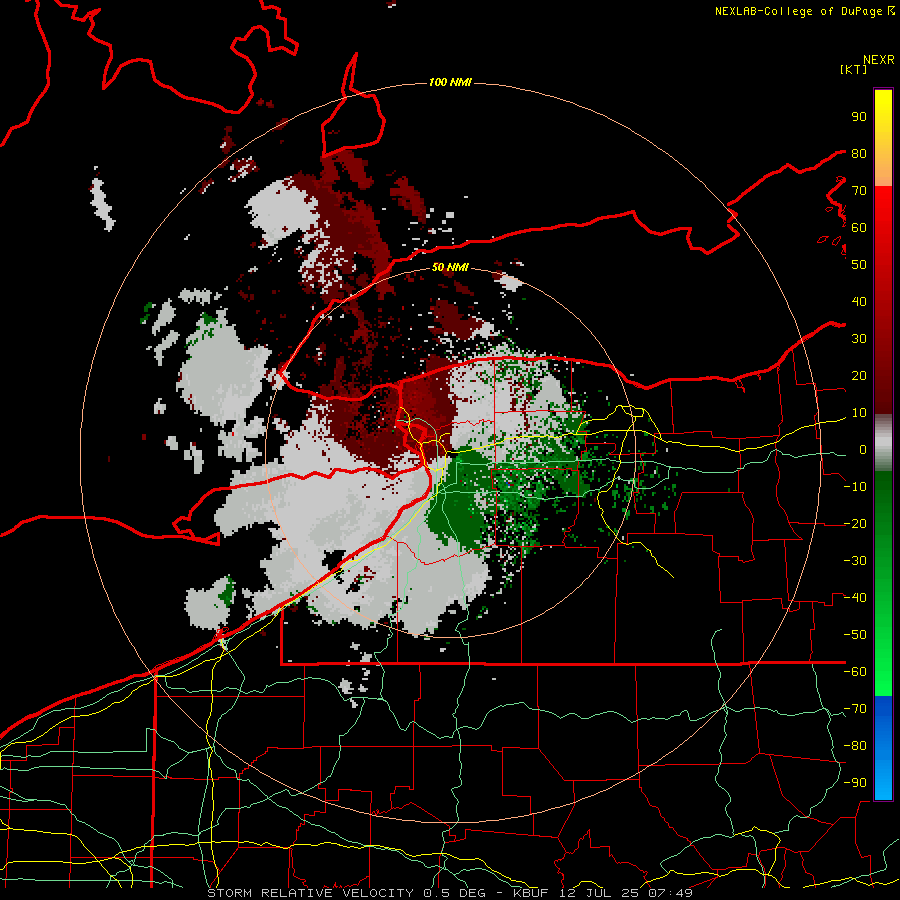Click the 50 NMI range ring label
Screen dimensions: 900x900
(449, 267)
